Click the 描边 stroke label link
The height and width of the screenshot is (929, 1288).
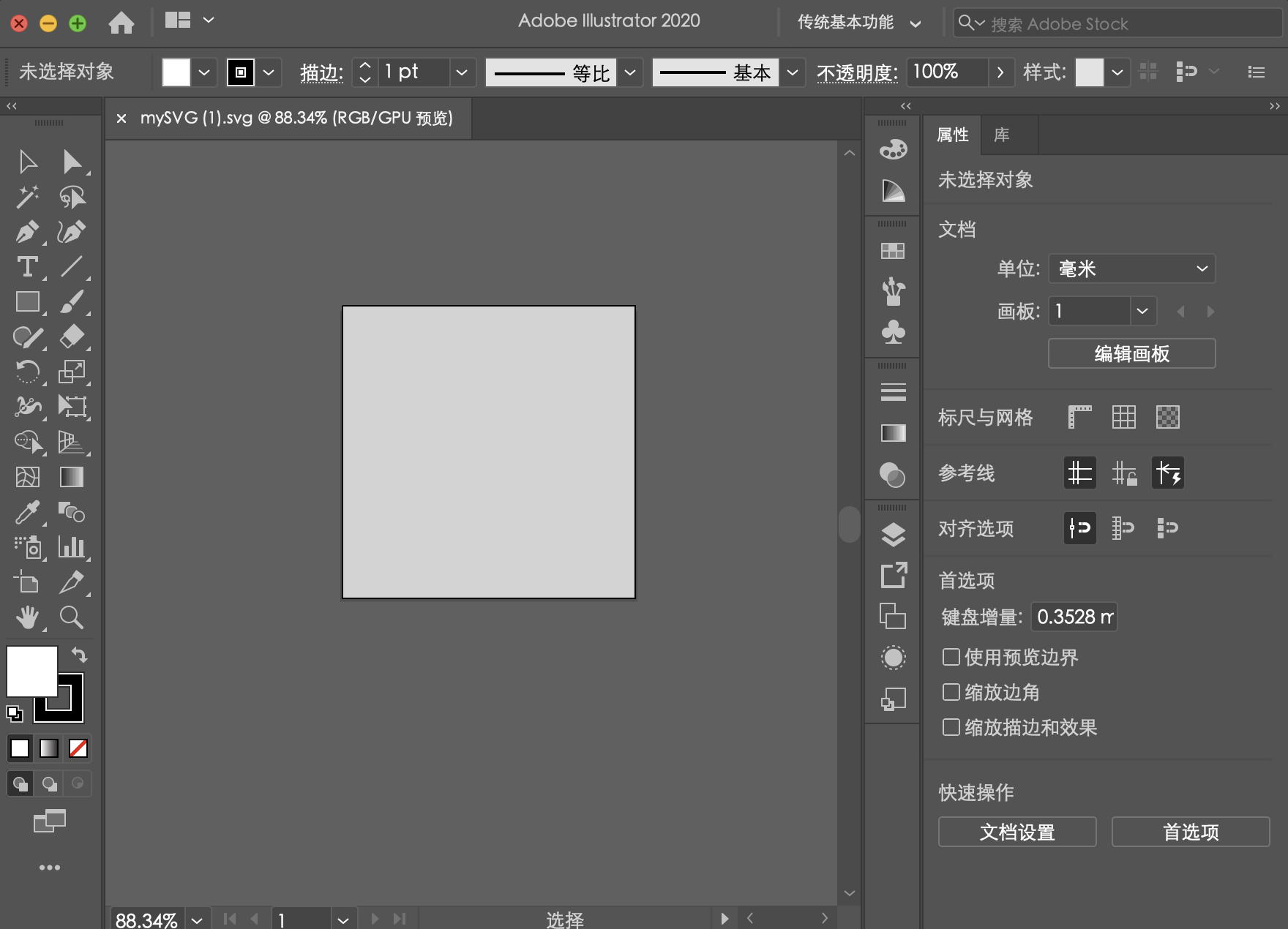(x=321, y=72)
